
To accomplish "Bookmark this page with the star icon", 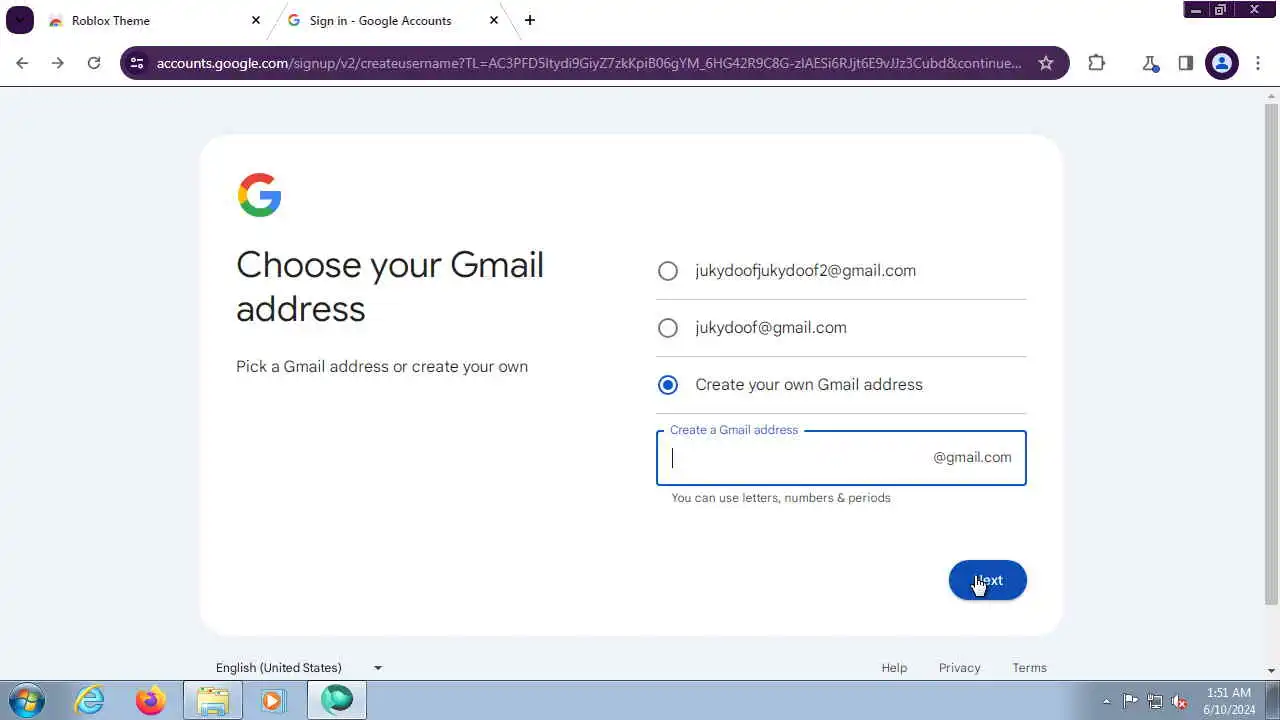I will 1046,63.
